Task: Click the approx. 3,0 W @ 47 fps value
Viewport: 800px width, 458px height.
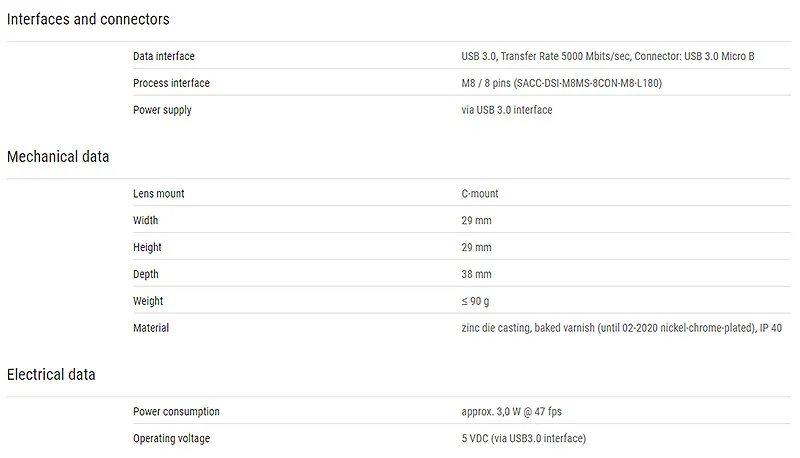Action: [511, 412]
